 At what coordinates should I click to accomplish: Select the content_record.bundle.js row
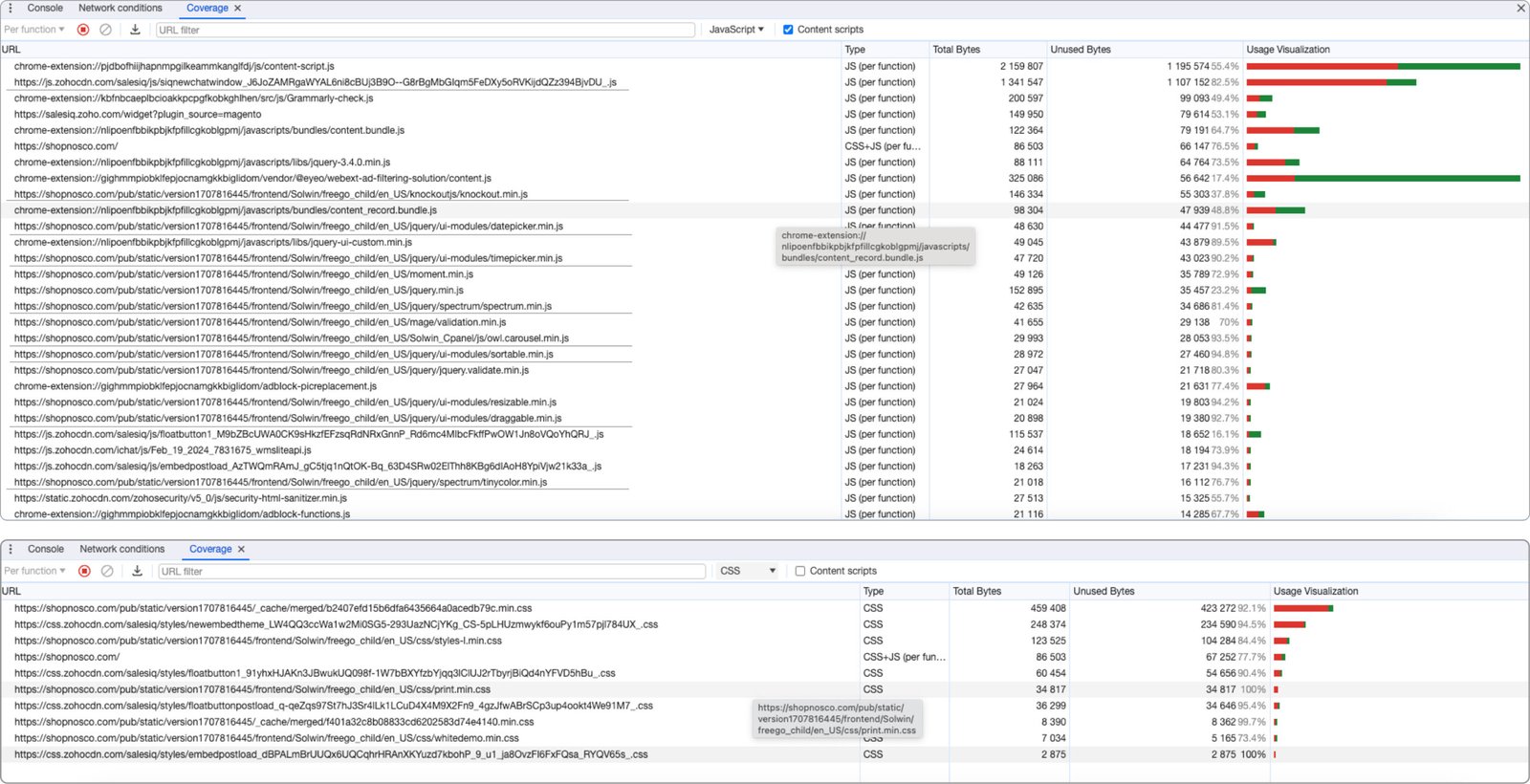coord(765,210)
